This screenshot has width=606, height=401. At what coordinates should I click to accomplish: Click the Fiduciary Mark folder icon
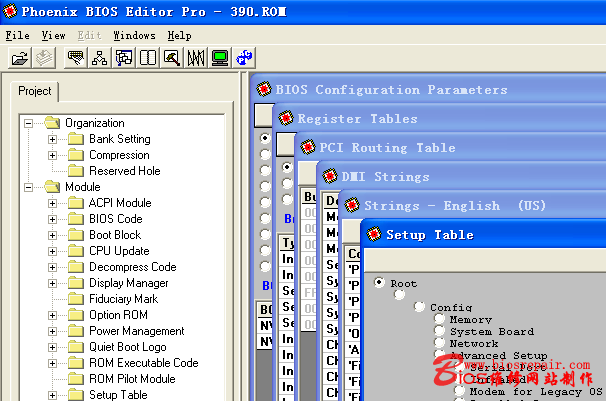point(76,299)
